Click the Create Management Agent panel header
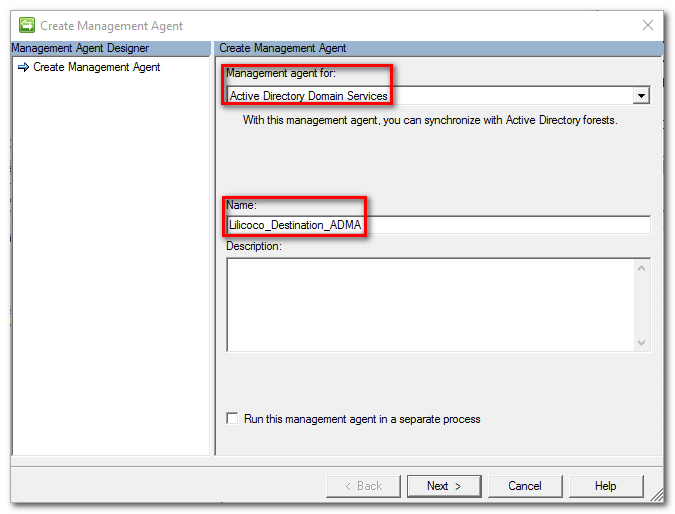The image size is (675, 514). (x=438, y=48)
